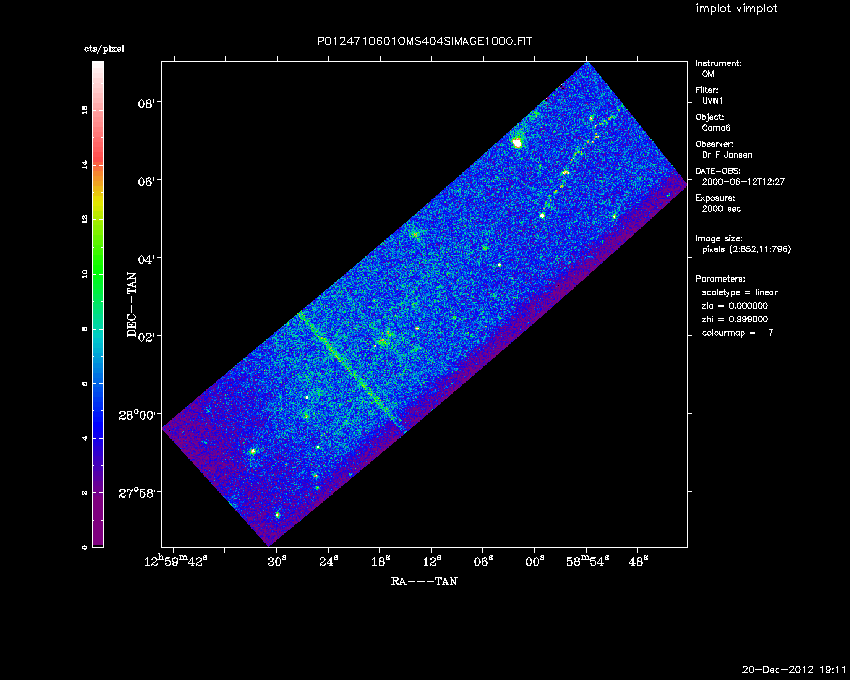Click the Exposure value 2000 sec
The width and height of the screenshot is (850, 680).
tap(721, 209)
